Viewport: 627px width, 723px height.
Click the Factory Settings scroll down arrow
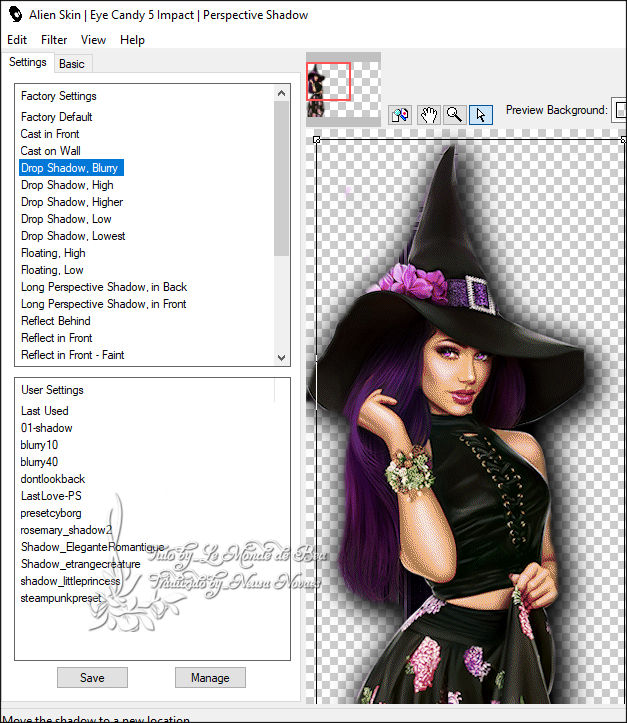click(x=281, y=357)
